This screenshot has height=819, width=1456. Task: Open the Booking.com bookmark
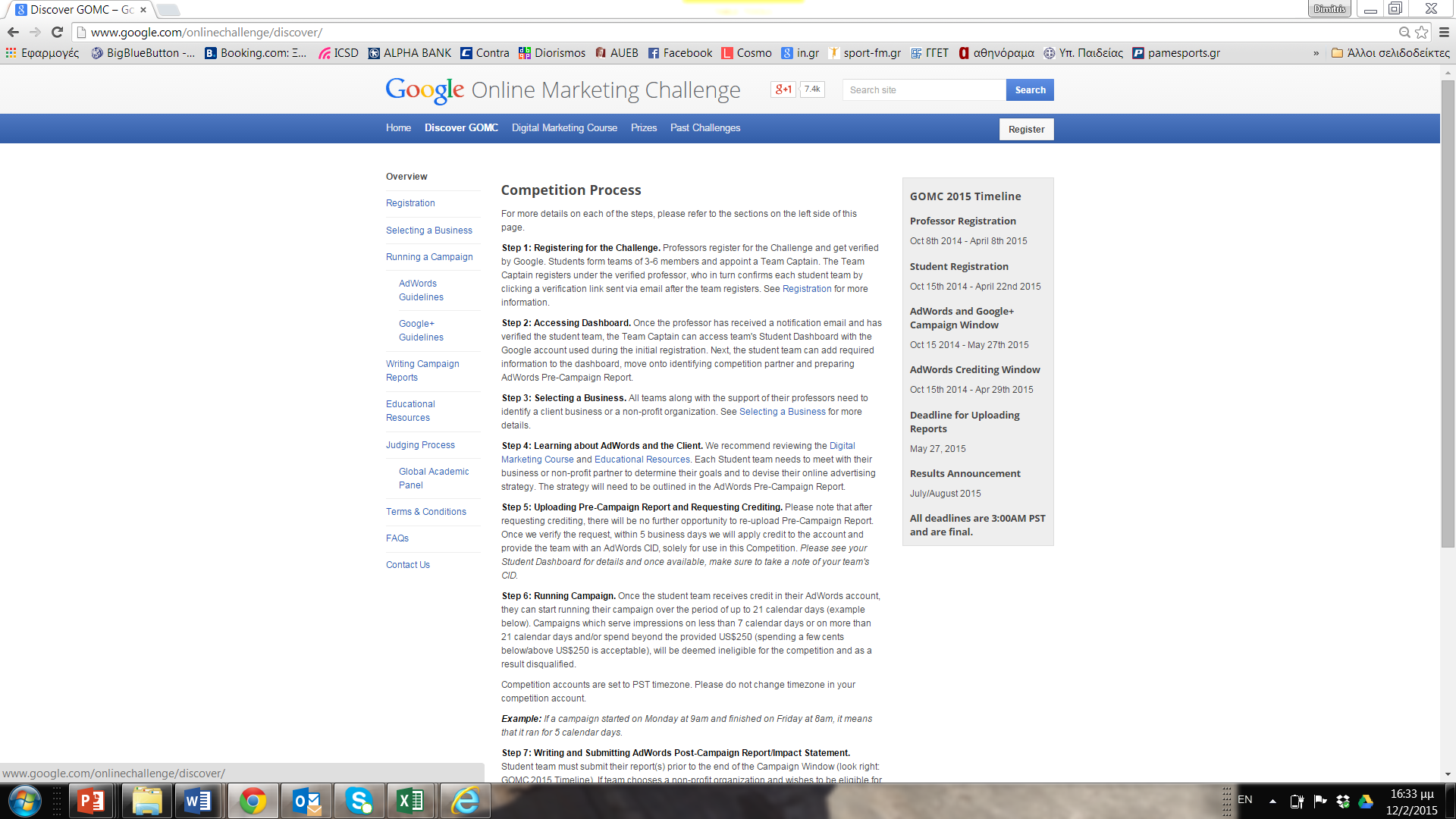click(256, 53)
